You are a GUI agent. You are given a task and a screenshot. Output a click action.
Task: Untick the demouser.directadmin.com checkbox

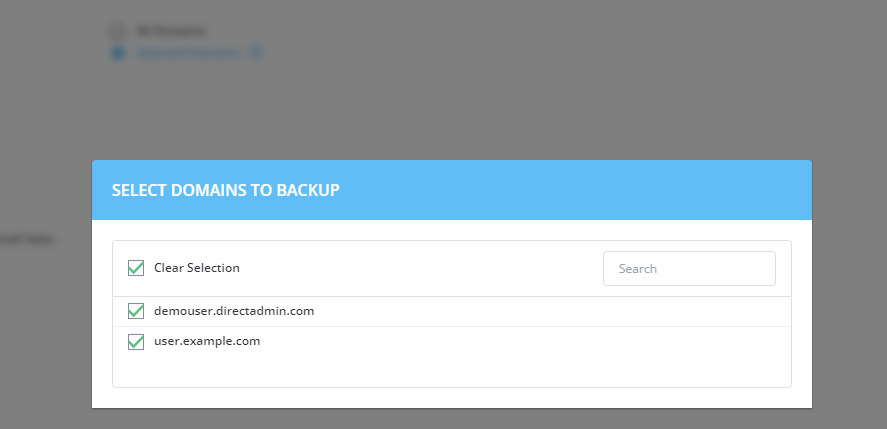coord(136,311)
